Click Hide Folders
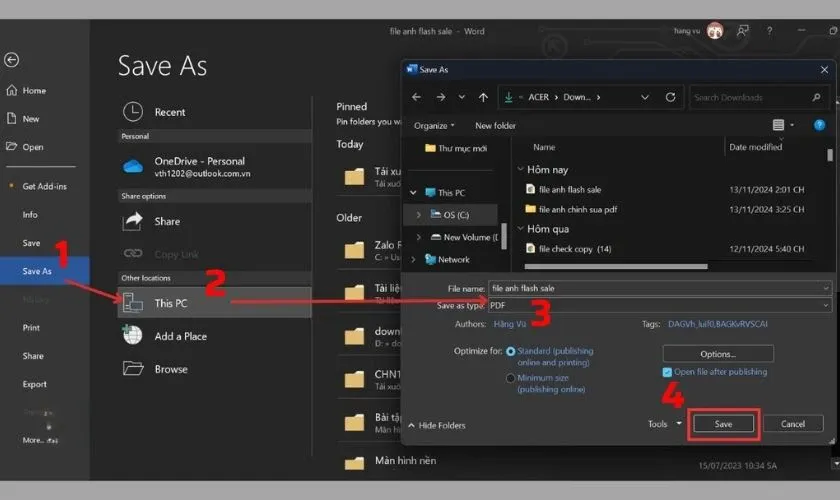The height and width of the screenshot is (500, 840). coord(437,425)
